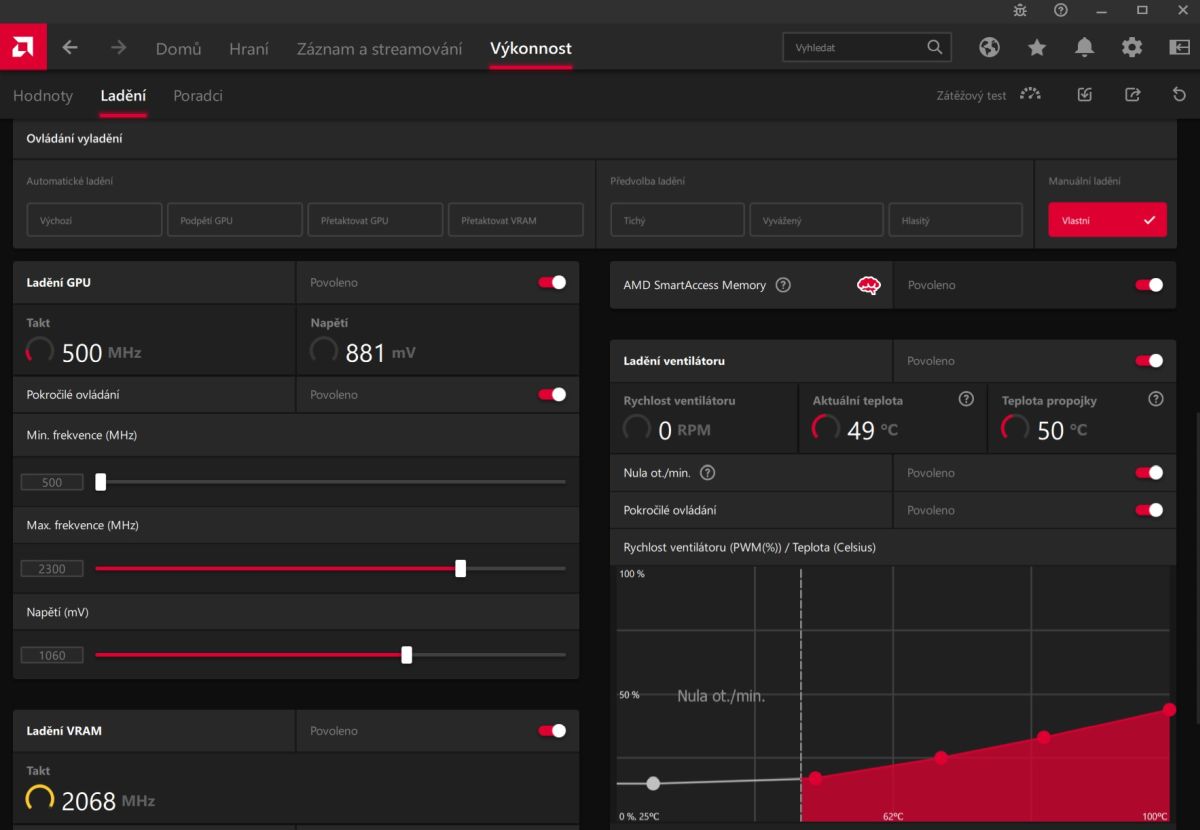Click the AMD logo home icon
Image resolution: width=1200 pixels, height=830 pixels.
pos(22,47)
